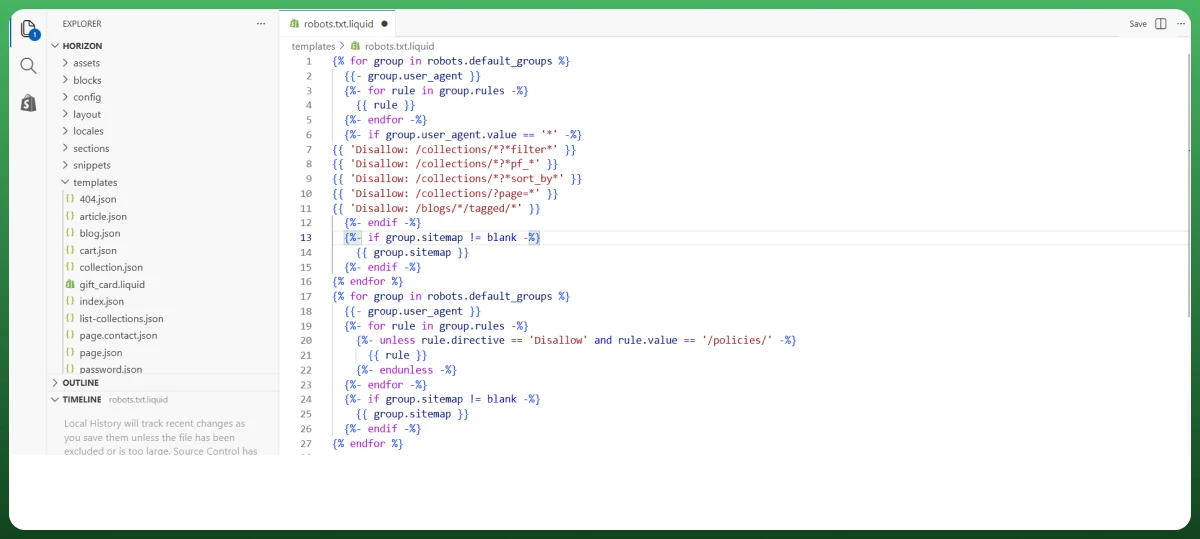Expand the OUTLINE section
This screenshot has width=1200, height=539.
(x=80, y=382)
